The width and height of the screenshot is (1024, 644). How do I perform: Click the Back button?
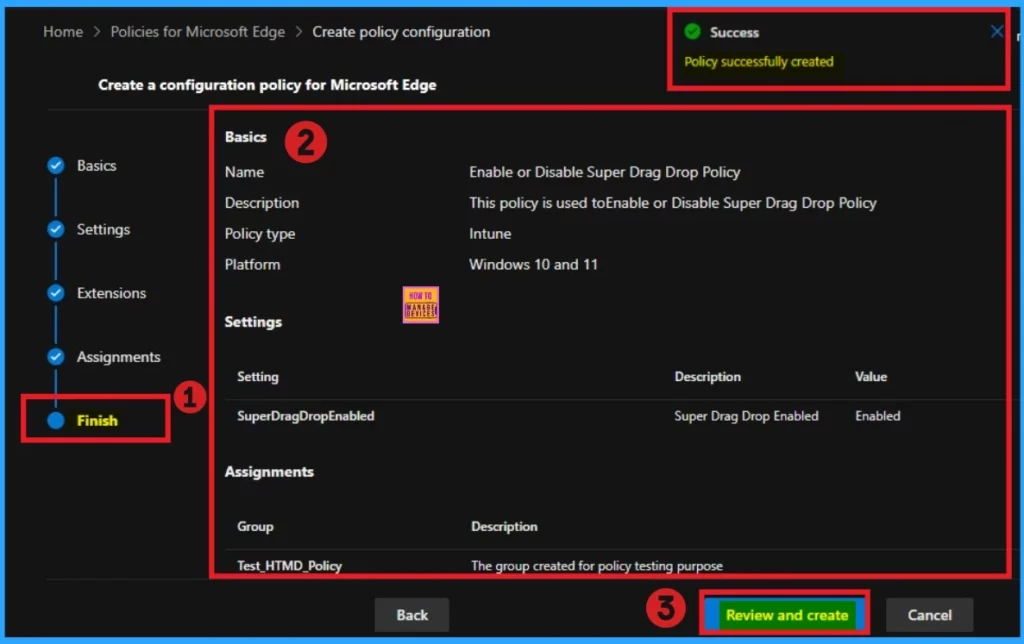pos(412,615)
